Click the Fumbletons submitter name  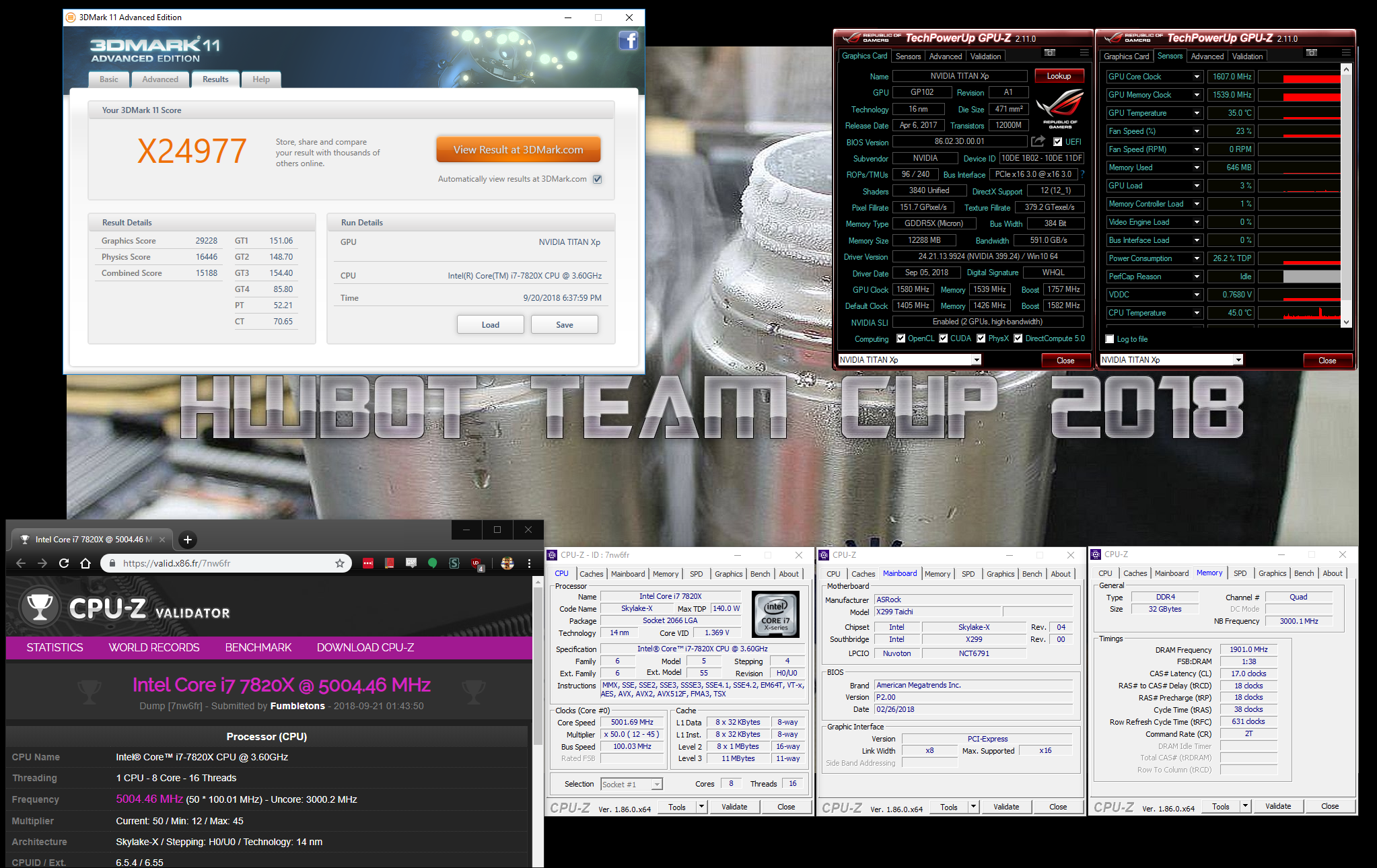297,706
